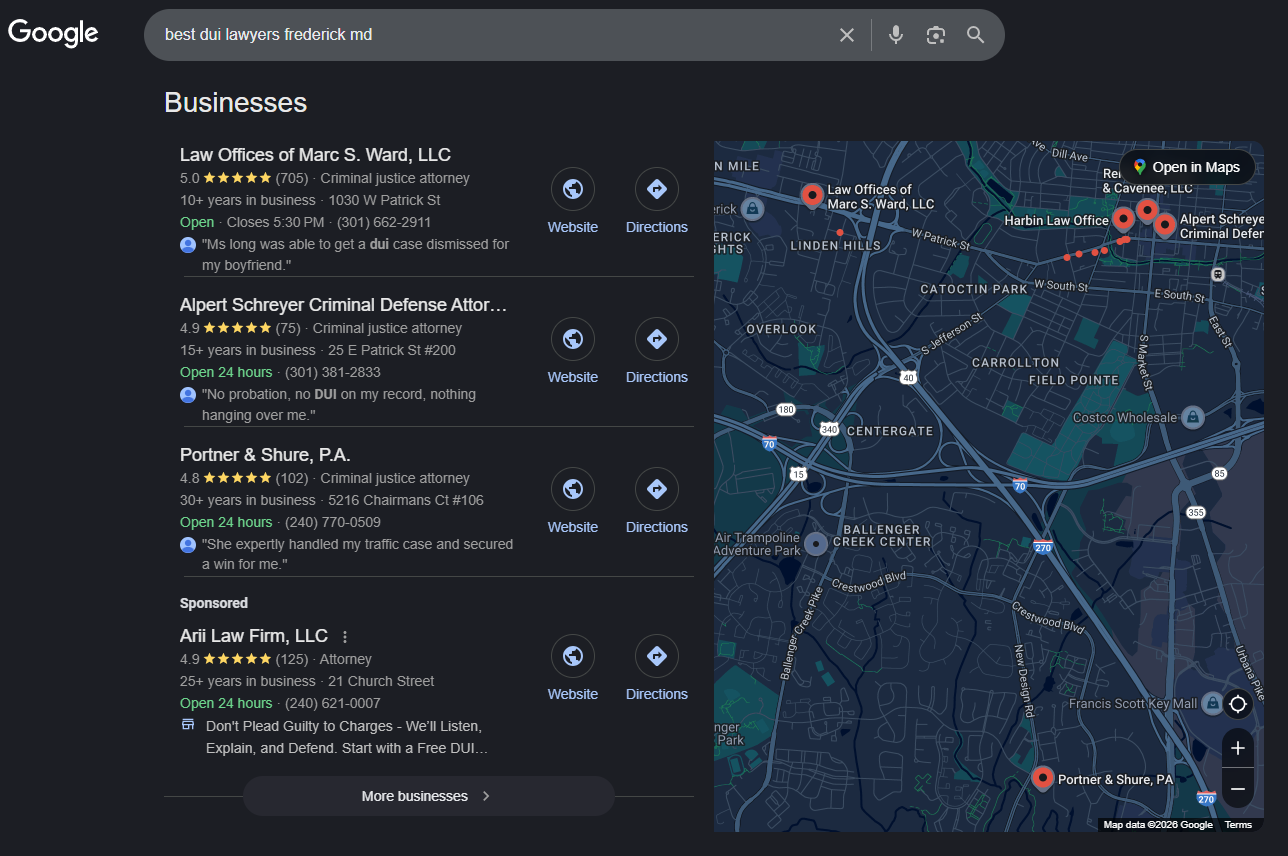Click the 'BALLENGER CREEK CENTER' map label
This screenshot has width=1288, height=856.
point(881,535)
